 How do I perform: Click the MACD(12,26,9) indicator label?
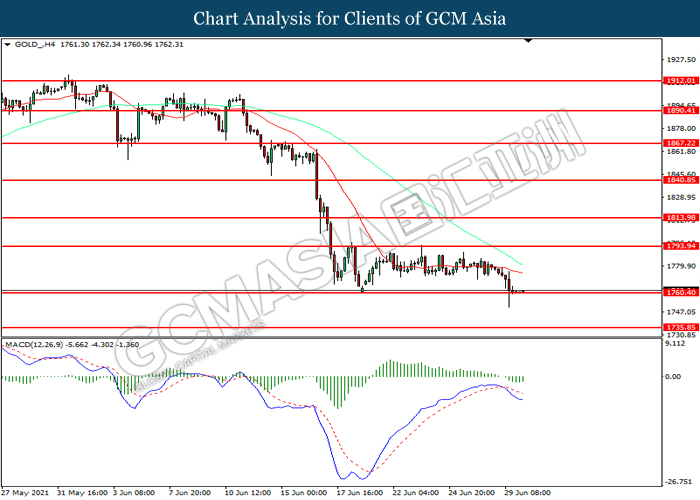click(38, 344)
